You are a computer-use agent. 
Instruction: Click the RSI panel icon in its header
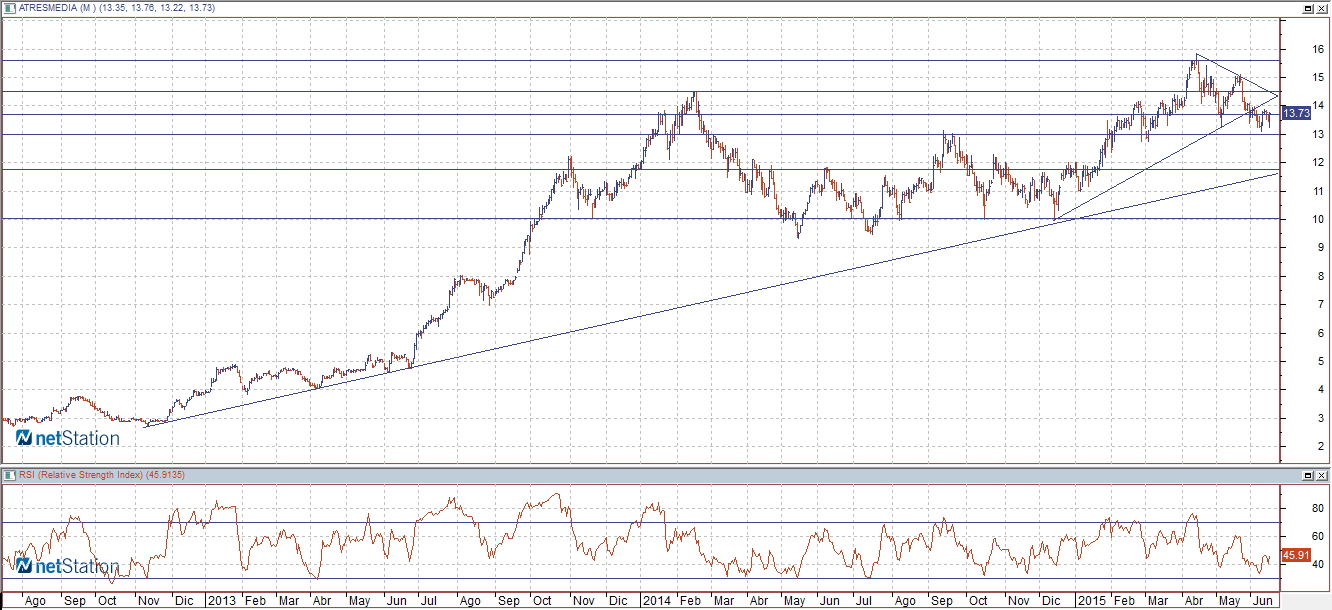point(9,474)
